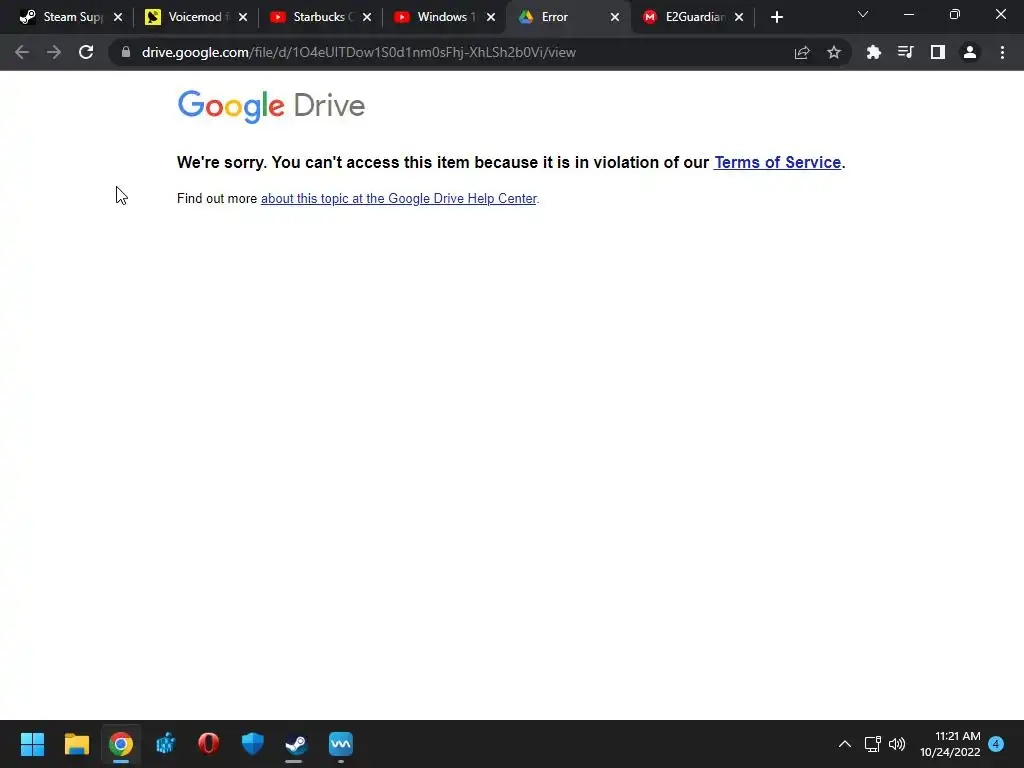Image resolution: width=1024 pixels, height=768 pixels.
Task: Open the Google Drive Help Center link
Action: click(398, 199)
